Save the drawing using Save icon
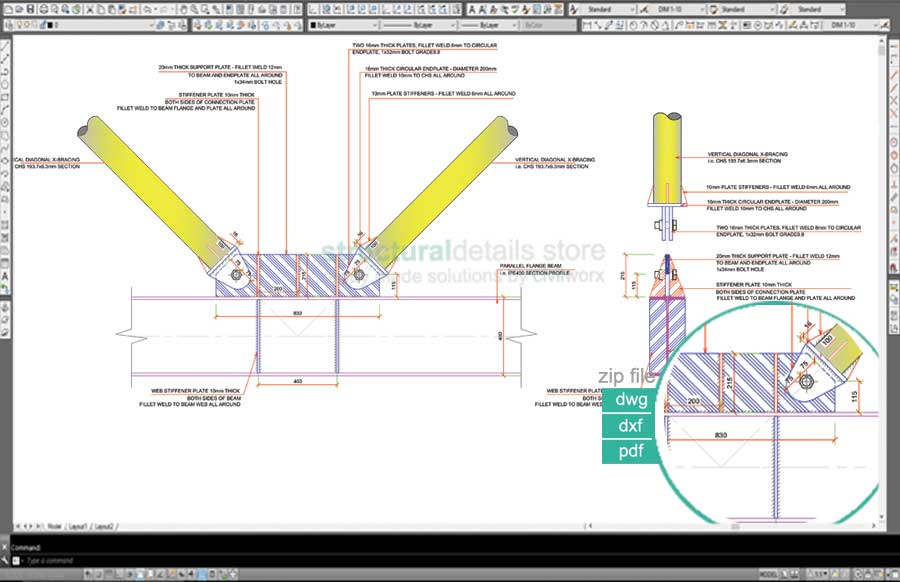This screenshot has height=582, width=900. (x=30, y=9)
